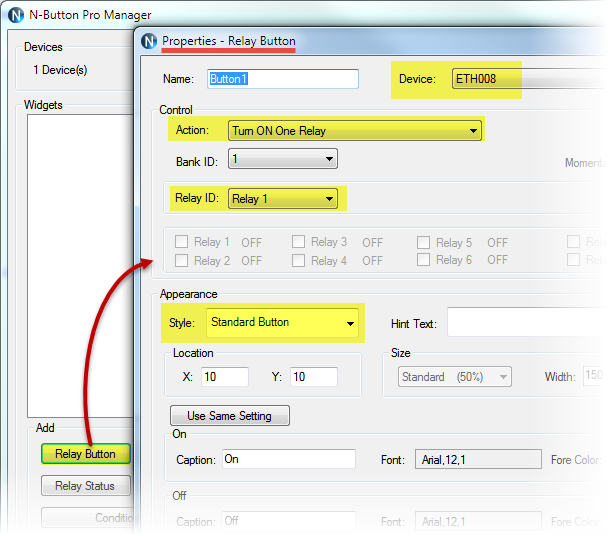Check the disabled Relay 1 checkbox
The height and width of the screenshot is (536, 608).
(181, 242)
